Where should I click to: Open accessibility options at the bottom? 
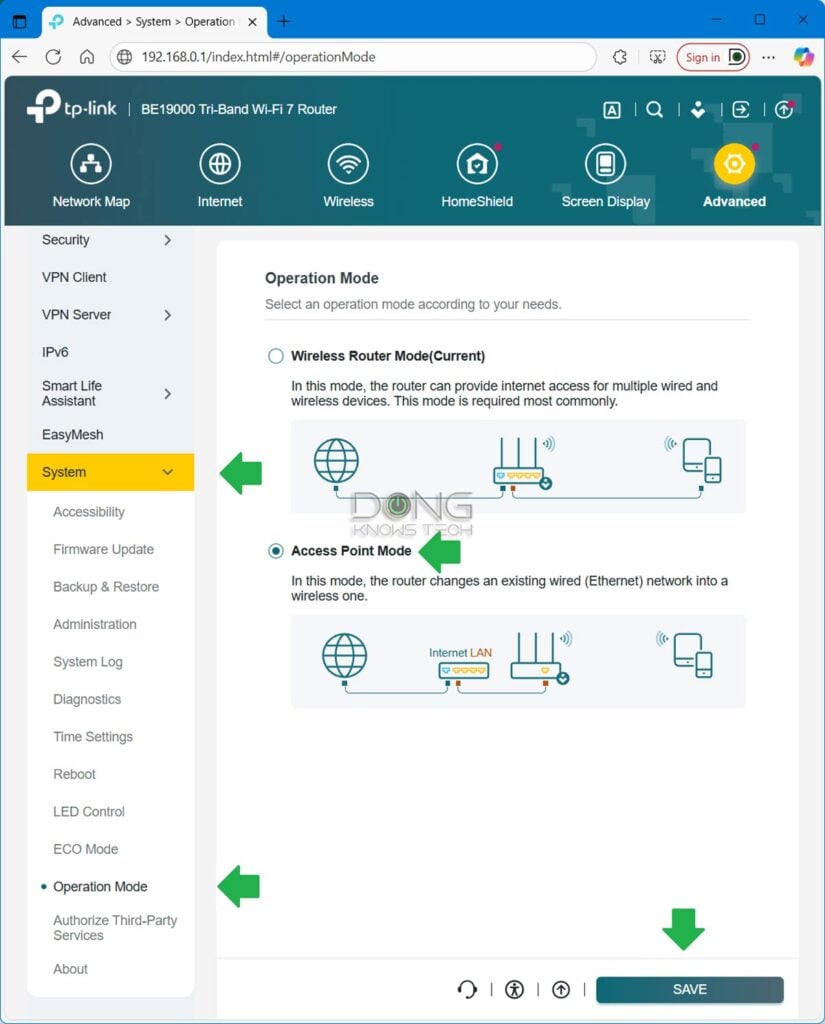514,989
